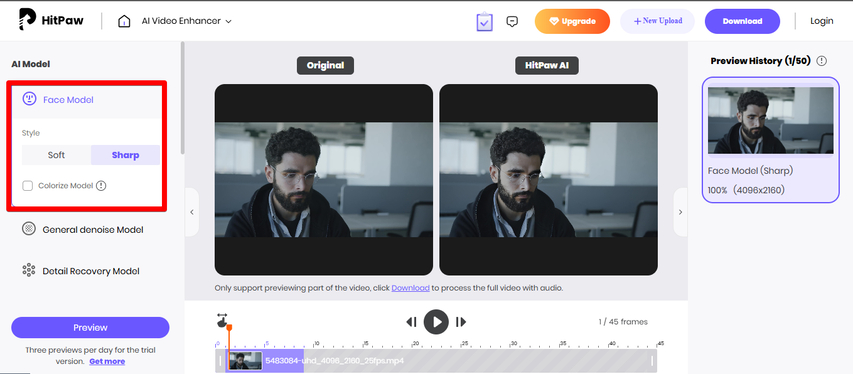Select the Face Model option

86,100
